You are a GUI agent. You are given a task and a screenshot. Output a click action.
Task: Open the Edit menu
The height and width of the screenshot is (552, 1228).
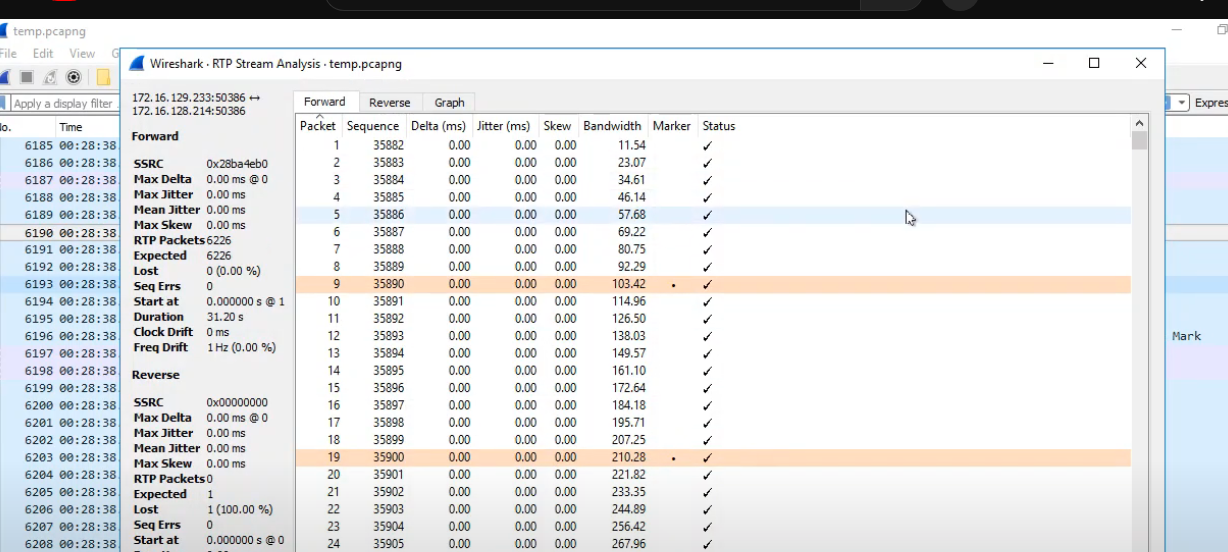point(43,53)
